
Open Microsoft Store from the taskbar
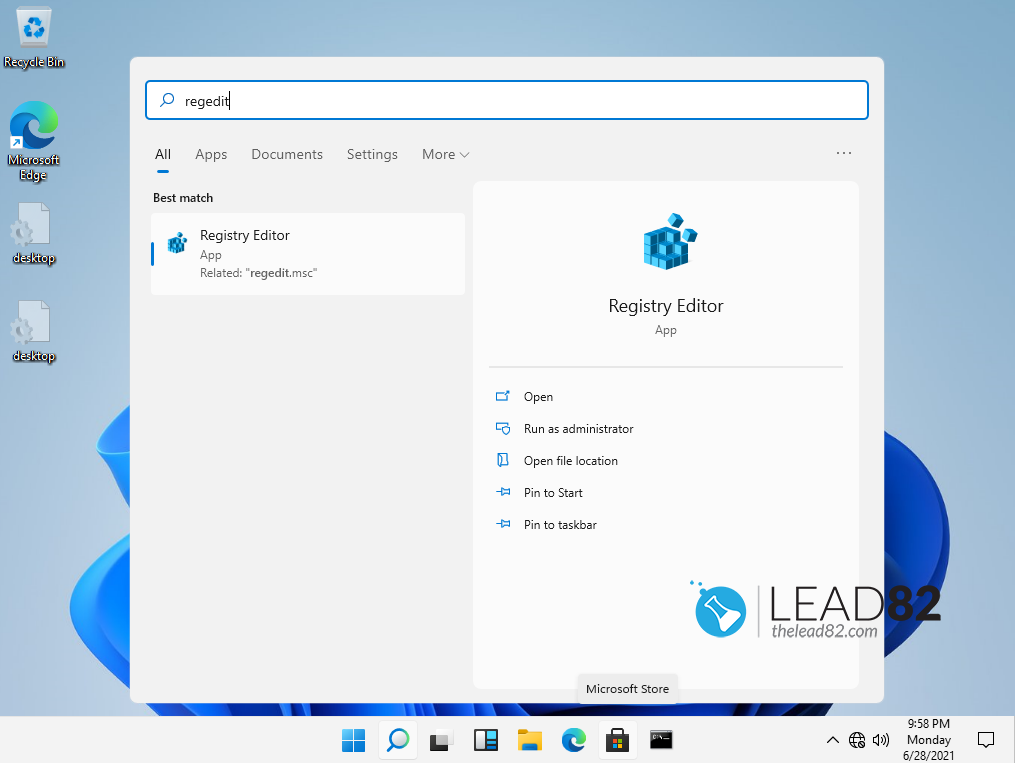click(x=618, y=740)
